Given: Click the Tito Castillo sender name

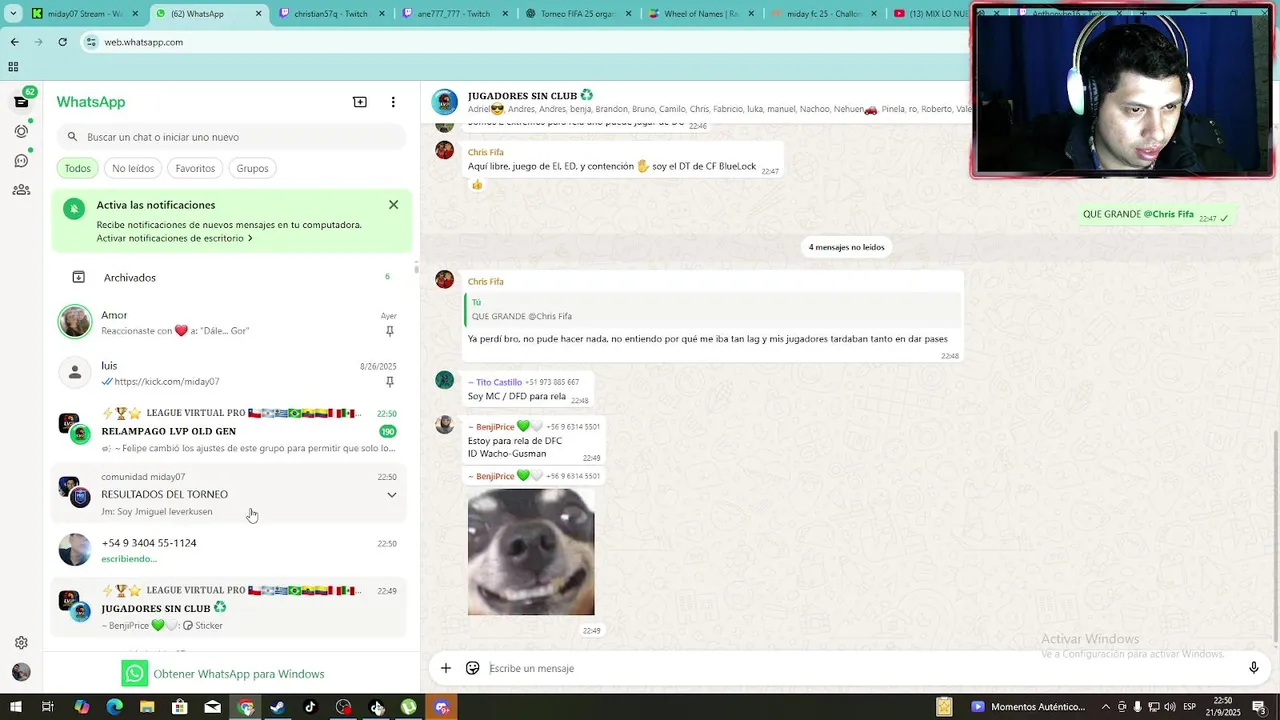Looking at the screenshot, I should [x=498, y=382].
